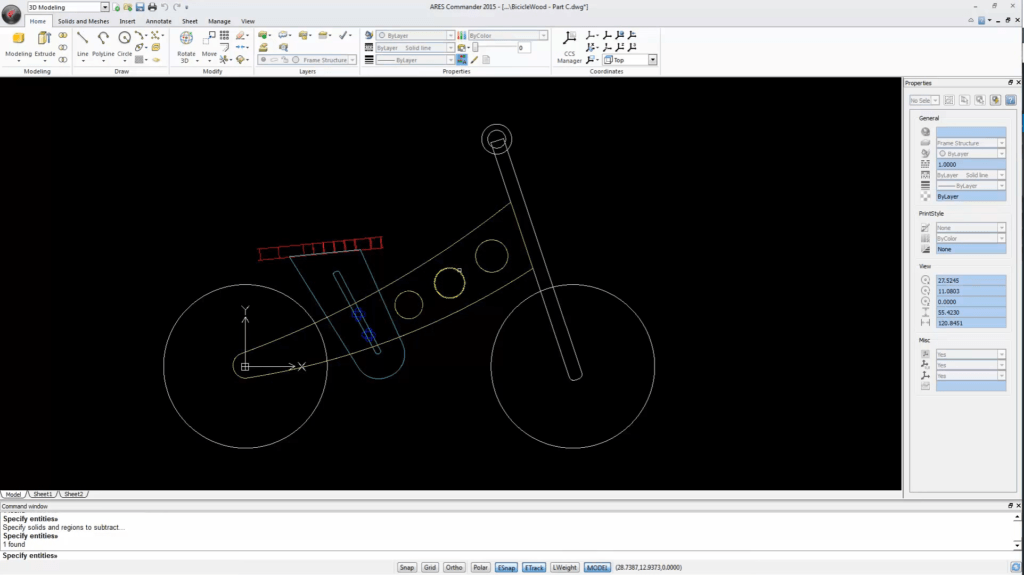
Task: Click the Extrude tool icon
Action: pyautogui.click(x=44, y=38)
